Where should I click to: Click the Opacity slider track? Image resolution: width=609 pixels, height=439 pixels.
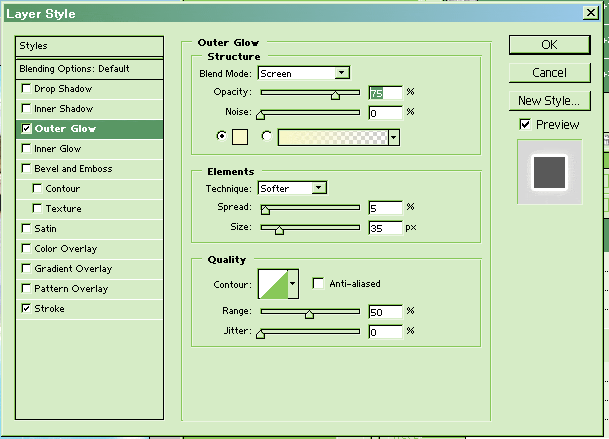point(310,92)
